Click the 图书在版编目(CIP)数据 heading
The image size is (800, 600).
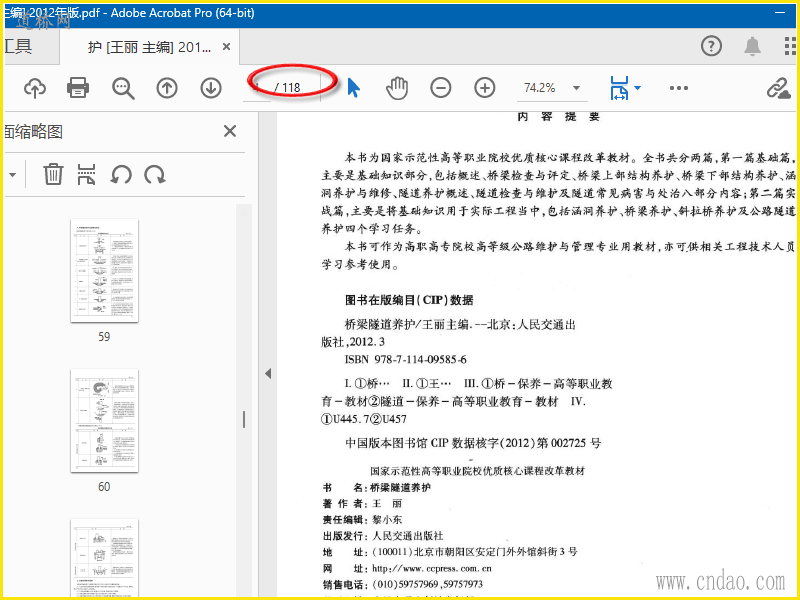coord(409,300)
